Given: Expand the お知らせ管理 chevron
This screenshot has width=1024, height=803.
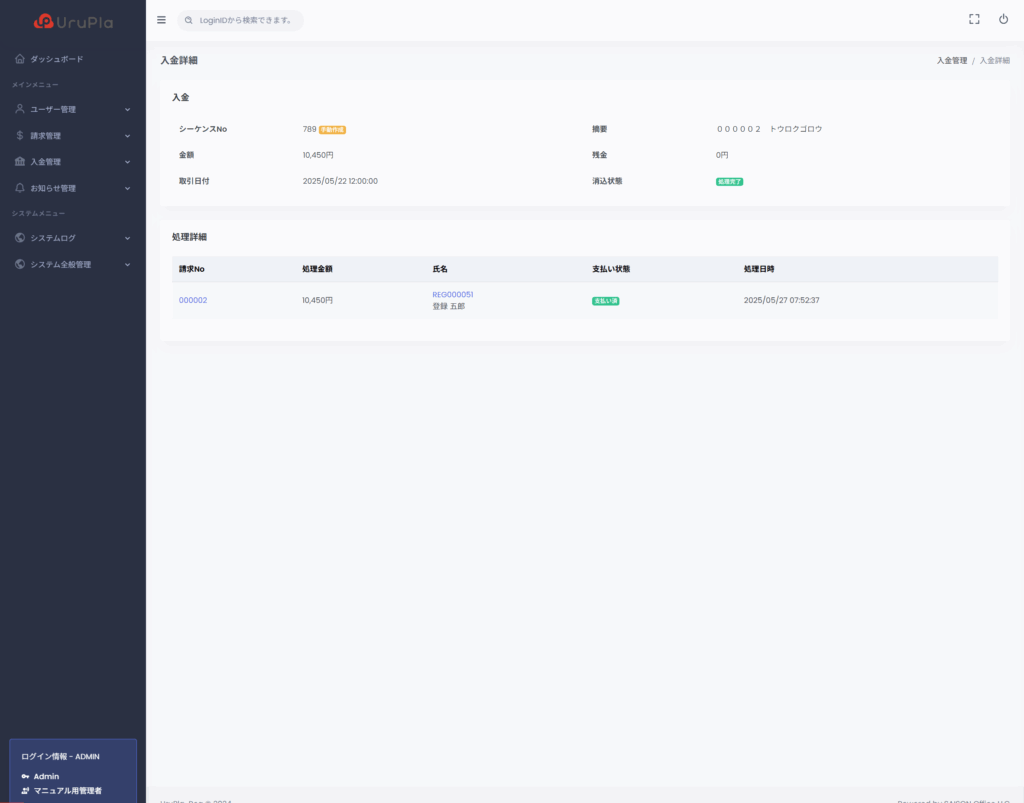Looking at the screenshot, I should [x=127, y=188].
